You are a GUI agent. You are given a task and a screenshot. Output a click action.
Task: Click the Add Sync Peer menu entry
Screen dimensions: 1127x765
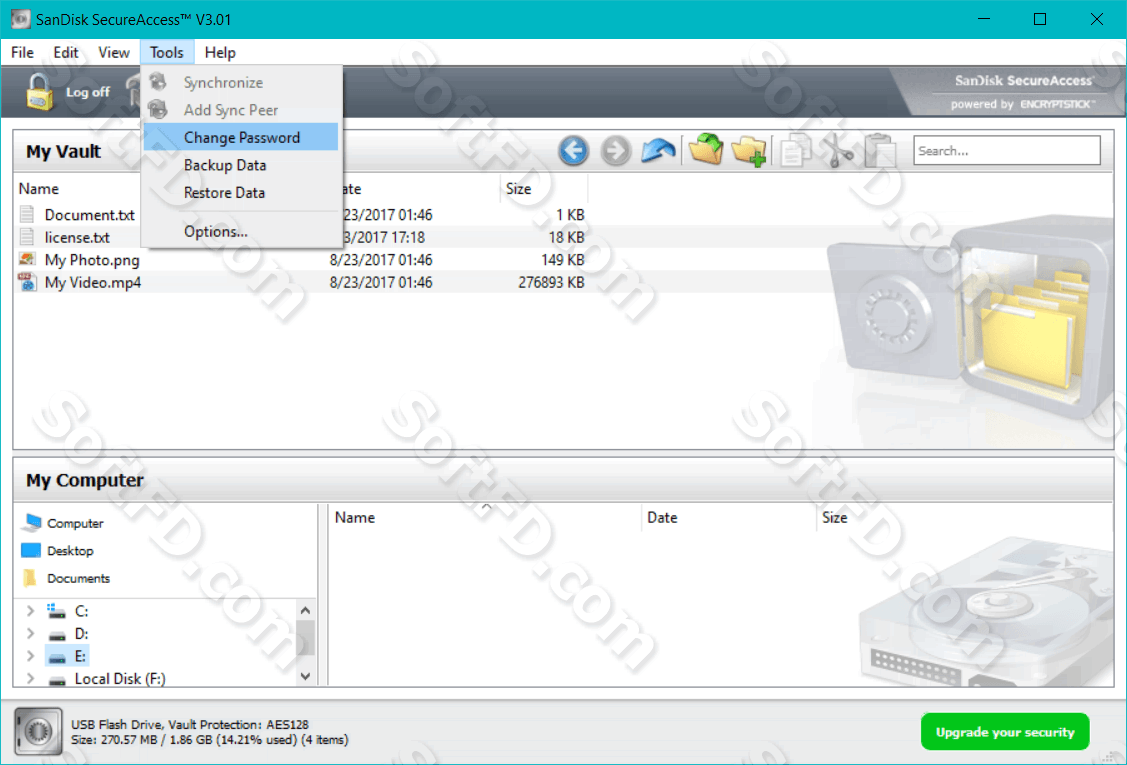pyautogui.click(x=240, y=110)
